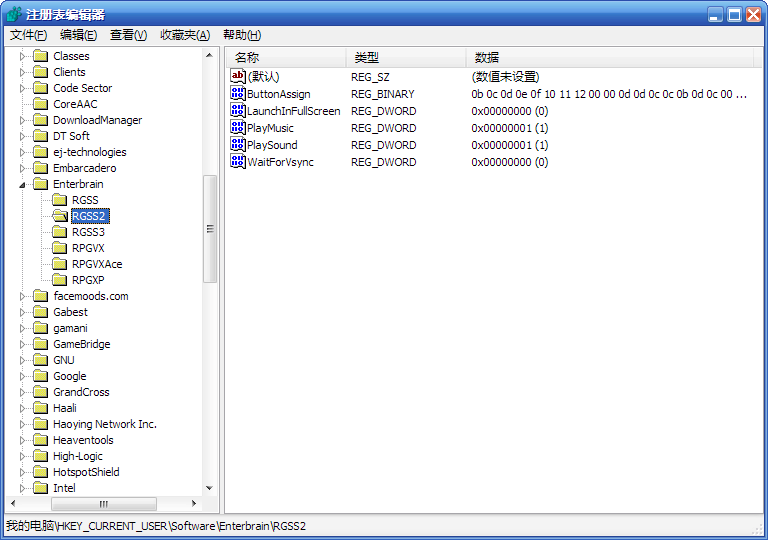Click the tree horizontal scrollbar thumb

point(104,503)
